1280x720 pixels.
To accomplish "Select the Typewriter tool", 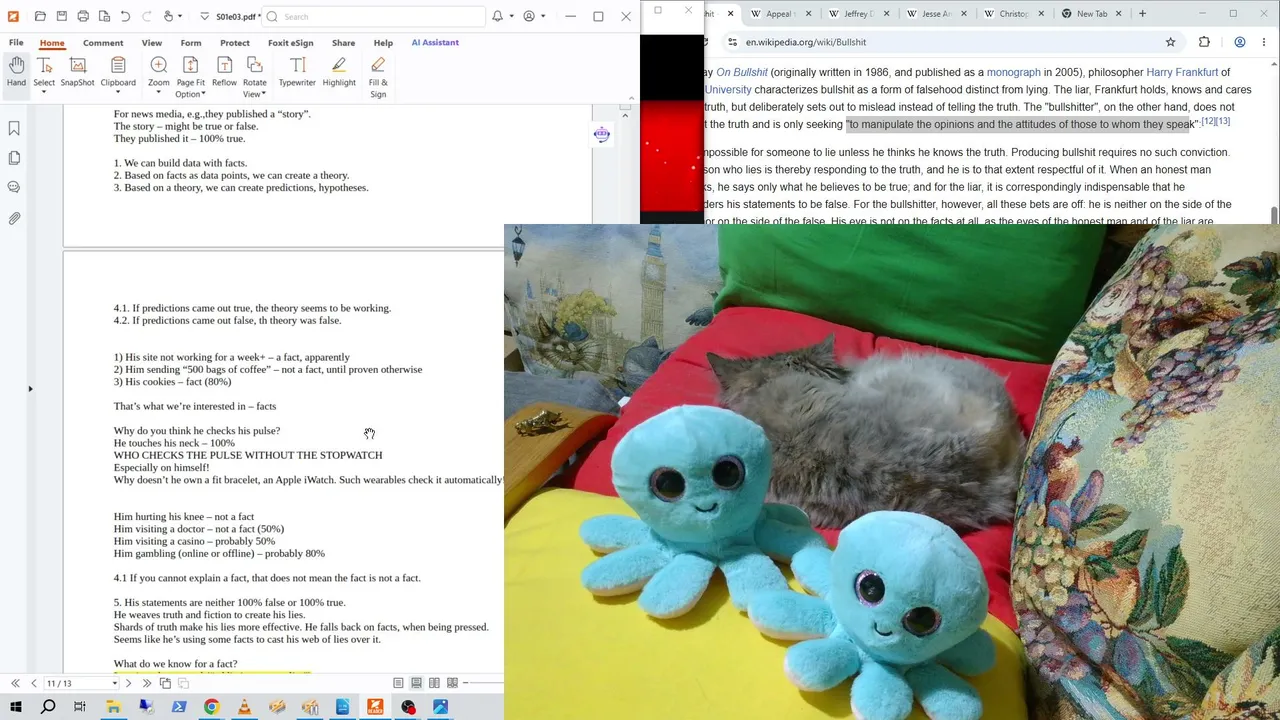I will pos(297,72).
